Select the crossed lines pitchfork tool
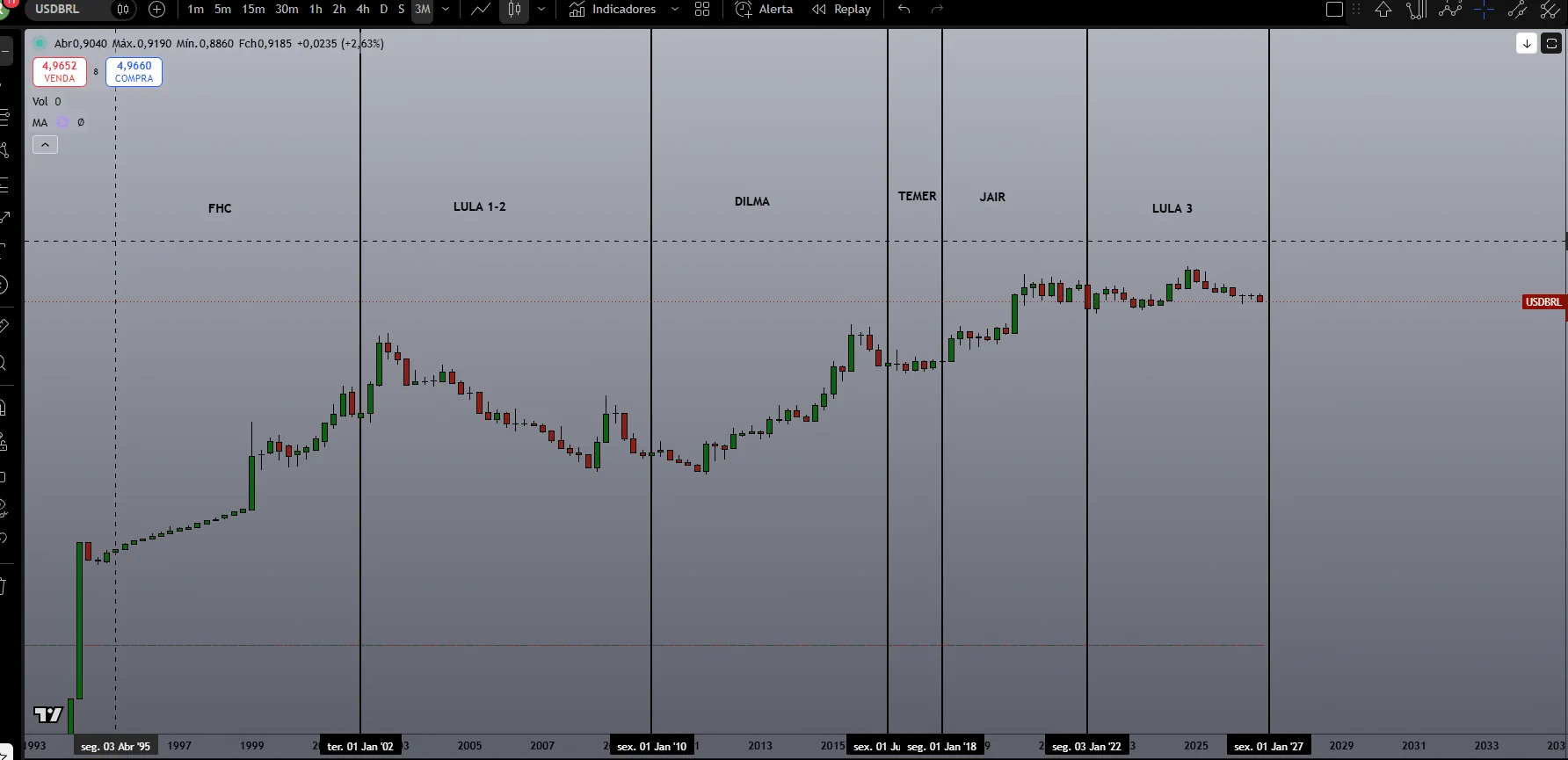1568x760 pixels. click(1550, 10)
